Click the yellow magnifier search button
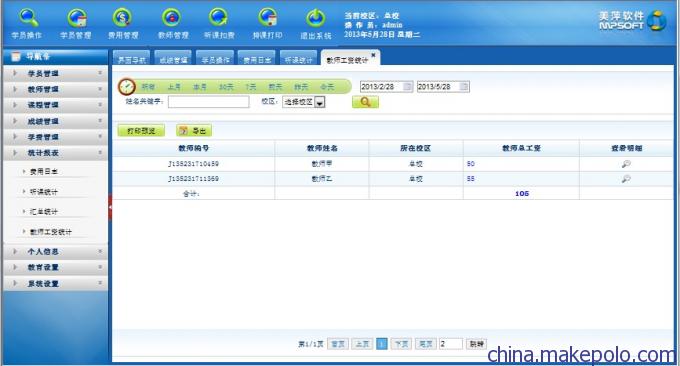Screen dimensions: 680x366 pos(365,102)
